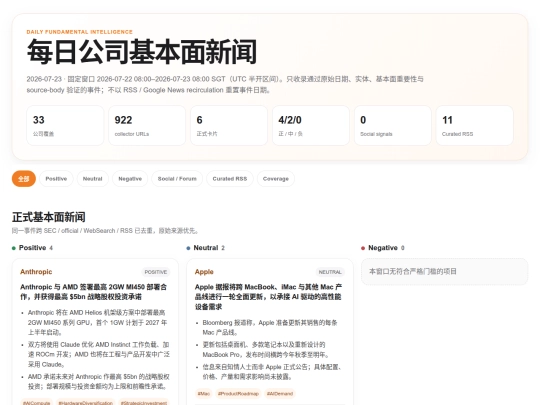The image size is (540, 405).
Task: Click the DAILY FUNDAMENTAL INTELLIGENCE label
Action: [80, 32]
